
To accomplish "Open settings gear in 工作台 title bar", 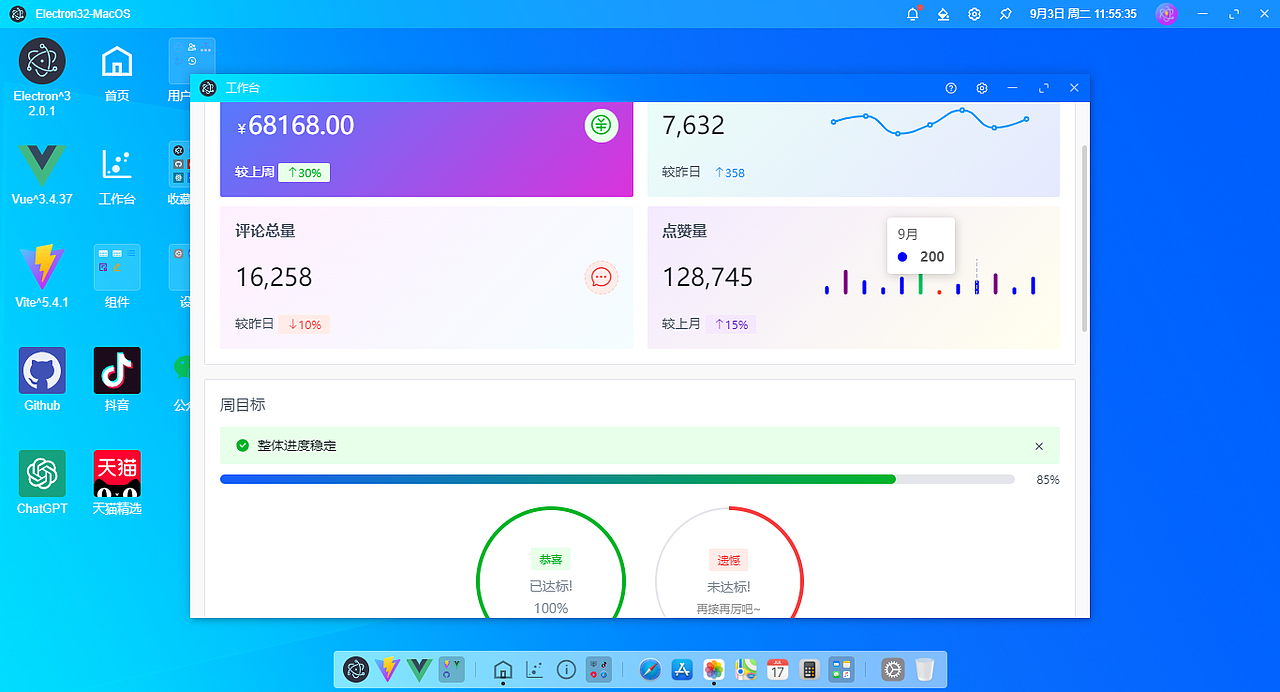I will (982, 88).
